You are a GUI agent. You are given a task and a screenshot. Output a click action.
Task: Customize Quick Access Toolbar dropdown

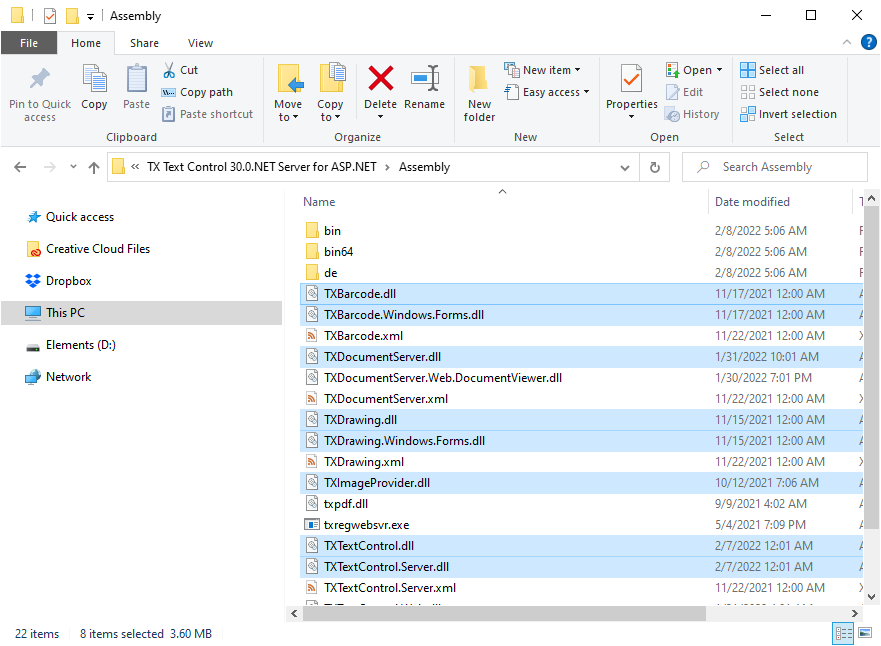point(90,17)
